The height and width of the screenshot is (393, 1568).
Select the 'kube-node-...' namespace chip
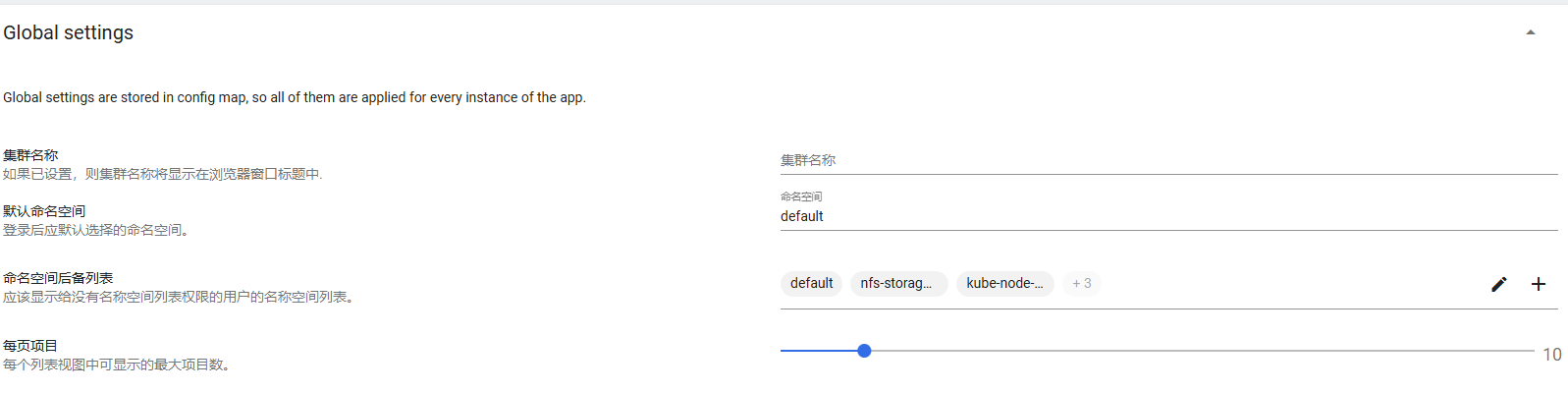[x=1004, y=283]
